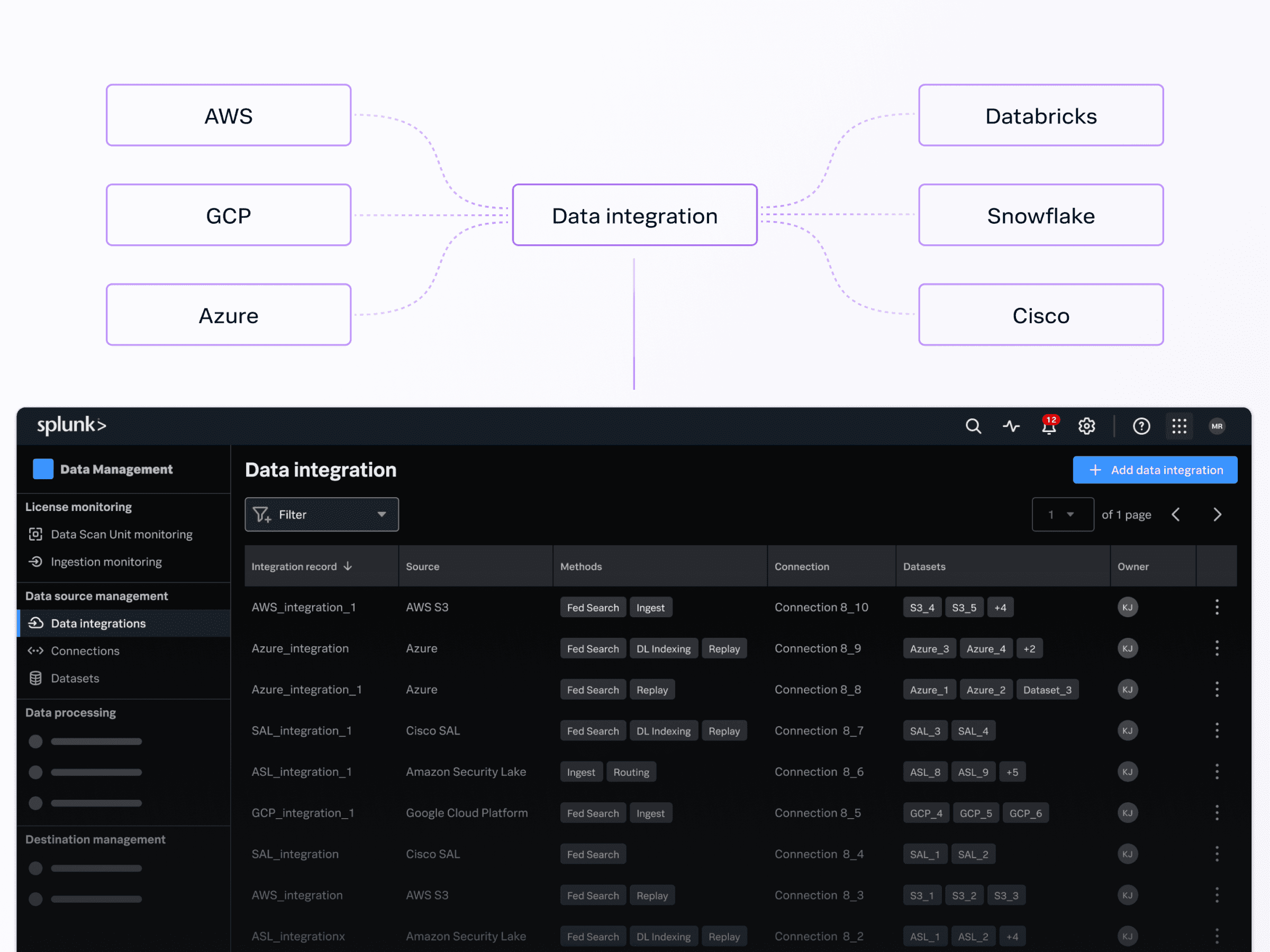
Task: Open Datasets in sidebar
Action: [x=75, y=678]
